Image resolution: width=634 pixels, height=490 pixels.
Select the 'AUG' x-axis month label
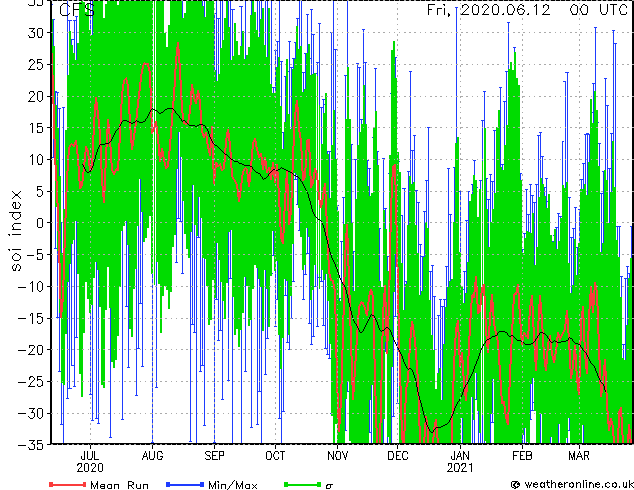(x=152, y=456)
